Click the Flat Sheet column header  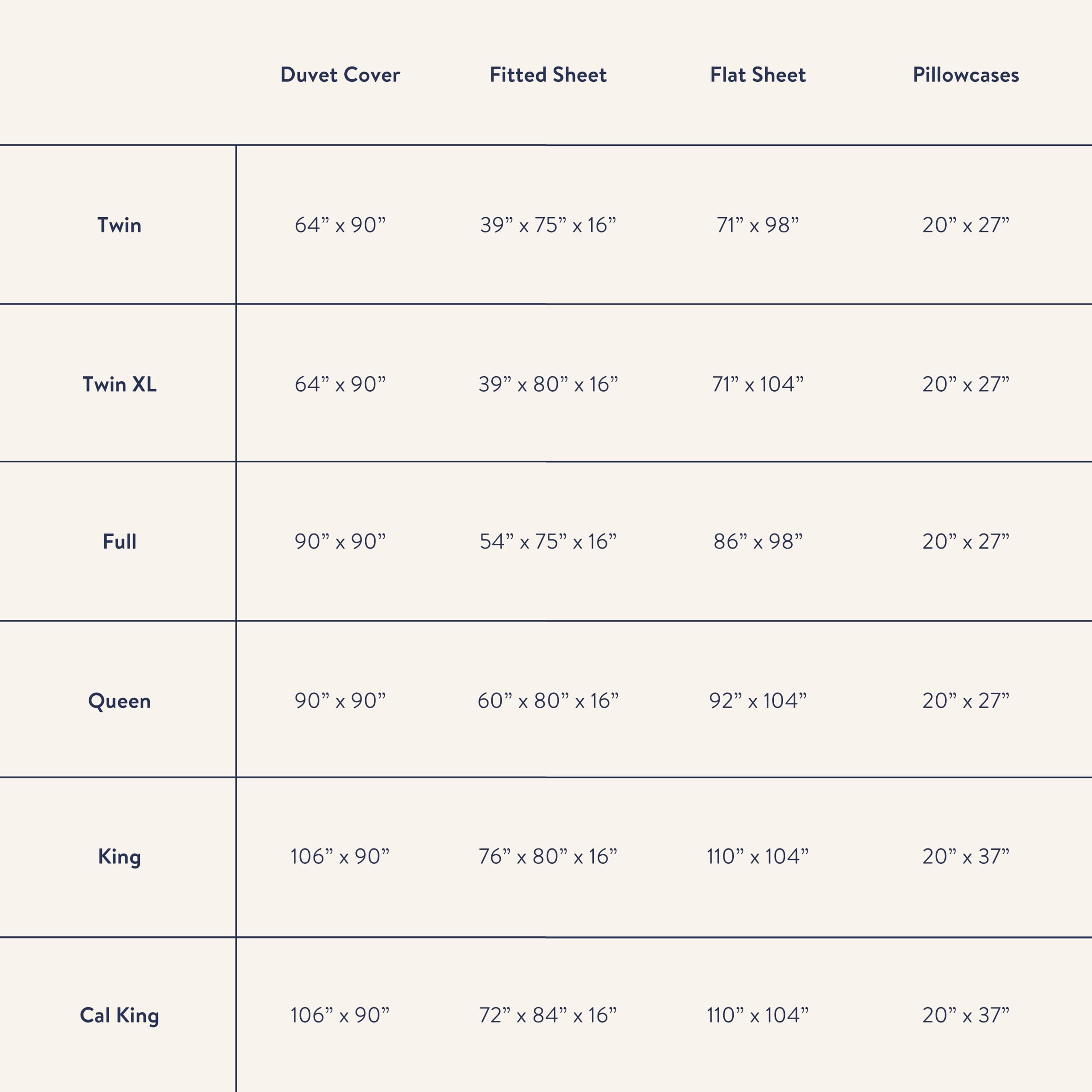[758, 75]
